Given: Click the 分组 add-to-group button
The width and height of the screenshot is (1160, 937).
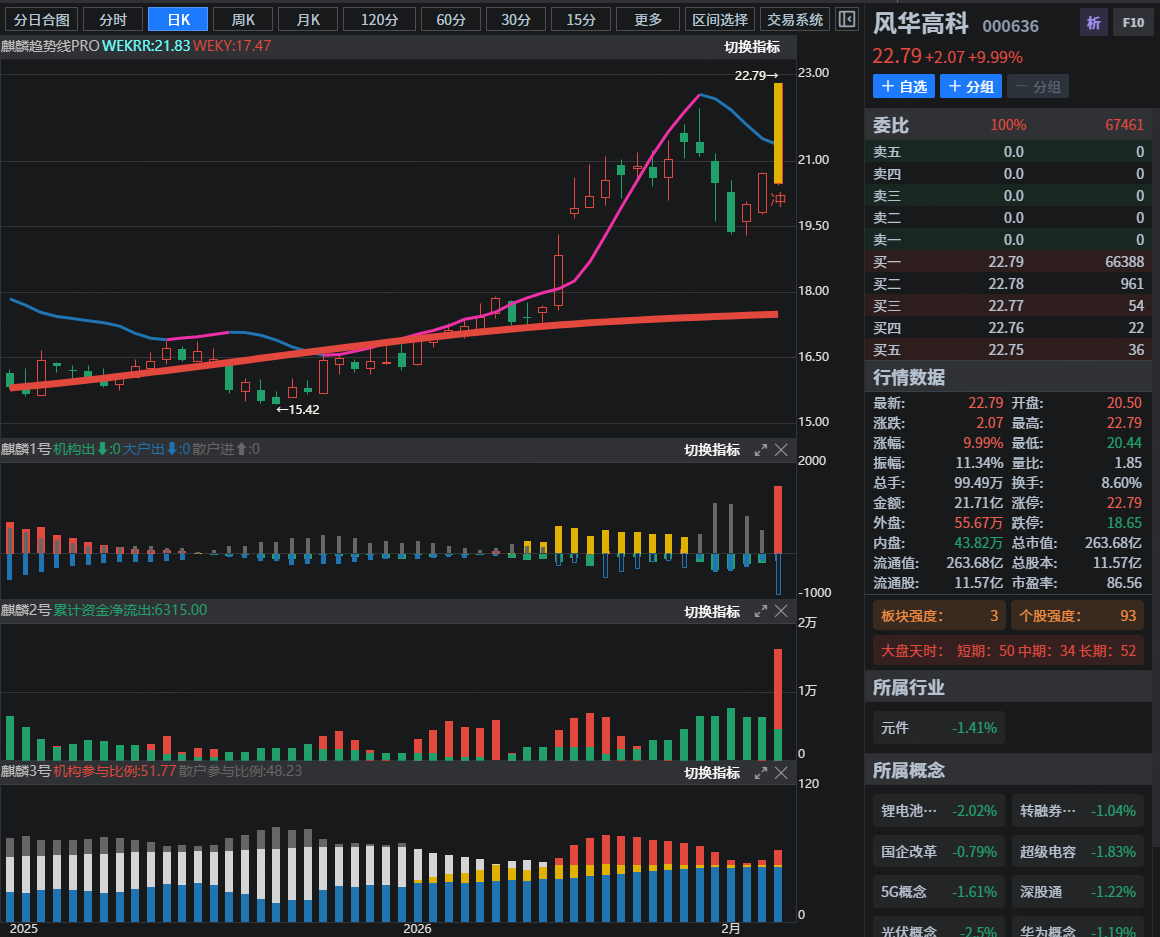Looking at the screenshot, I should click(970, 86).
